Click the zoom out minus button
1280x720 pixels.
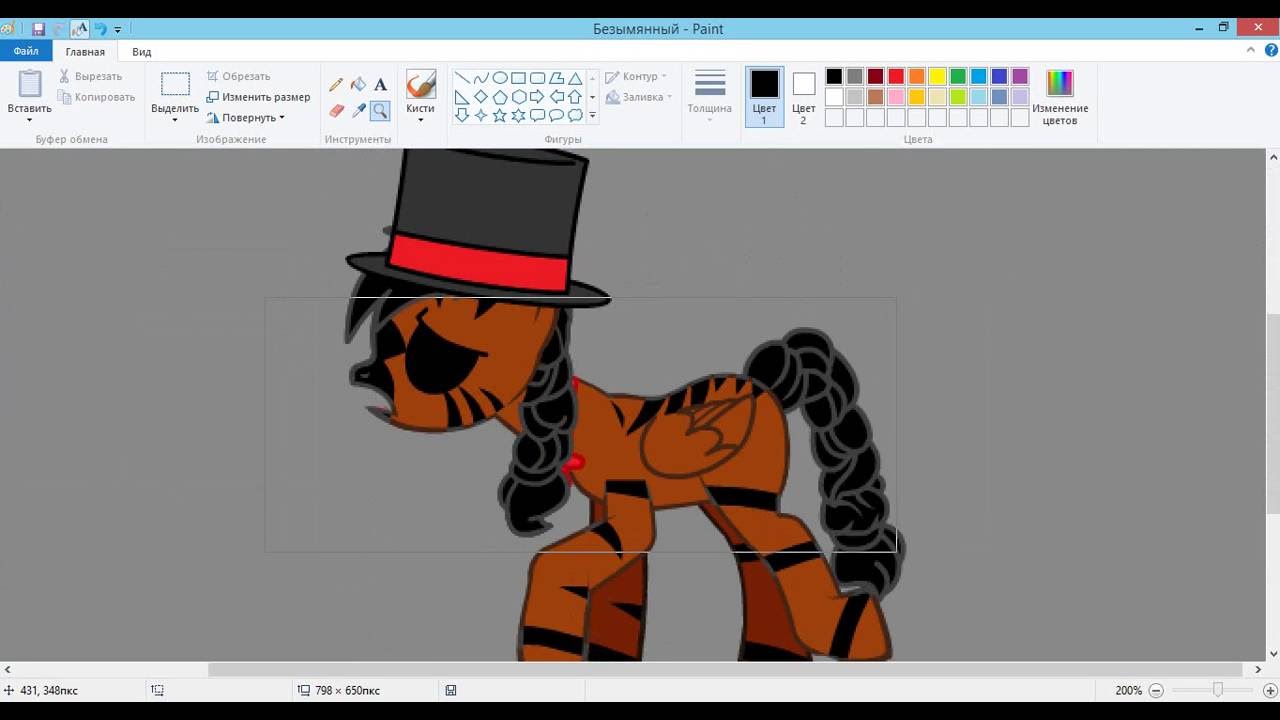(x=1156, y=690)
